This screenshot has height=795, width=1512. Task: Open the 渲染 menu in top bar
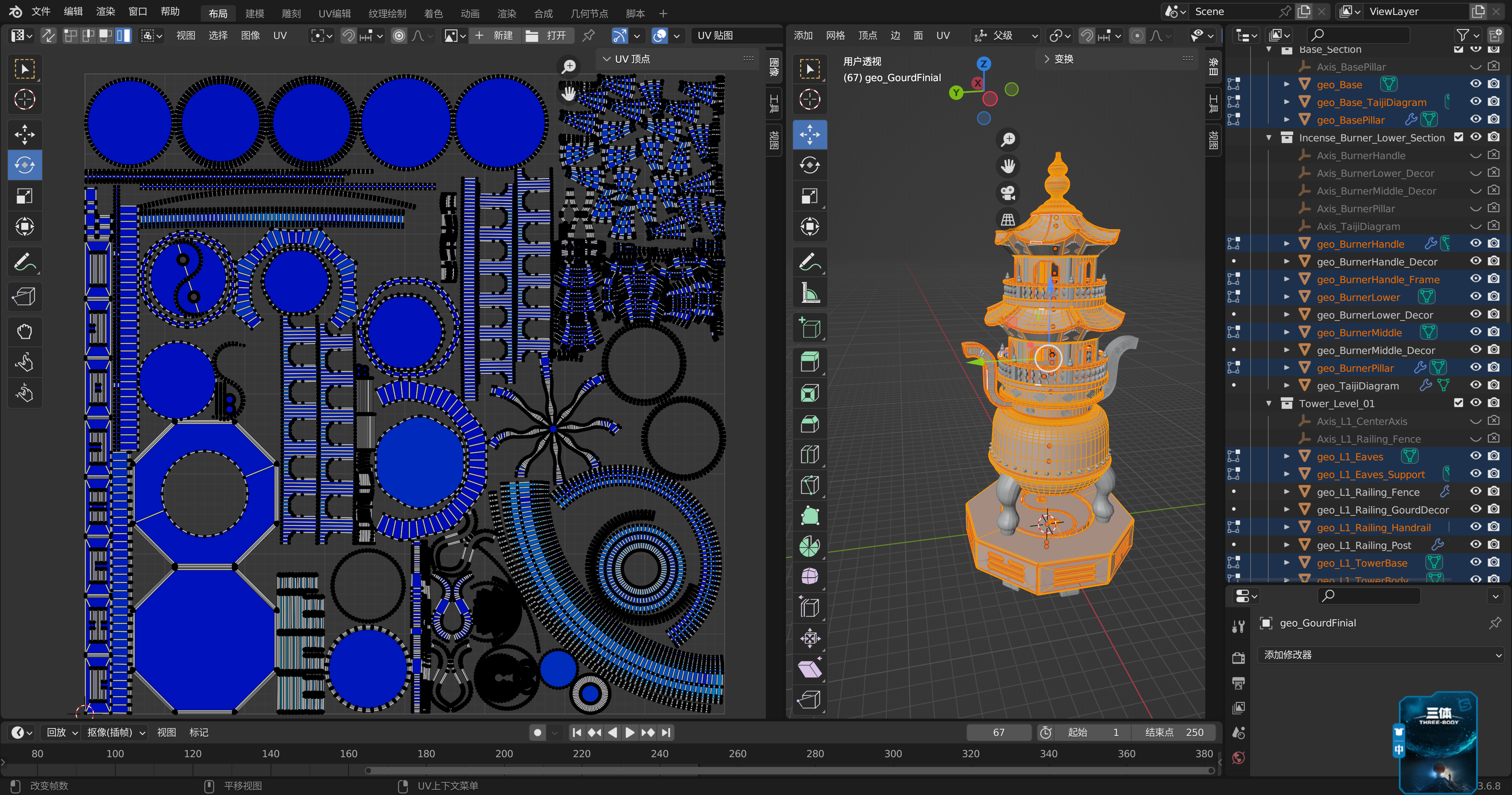[105, 11]
